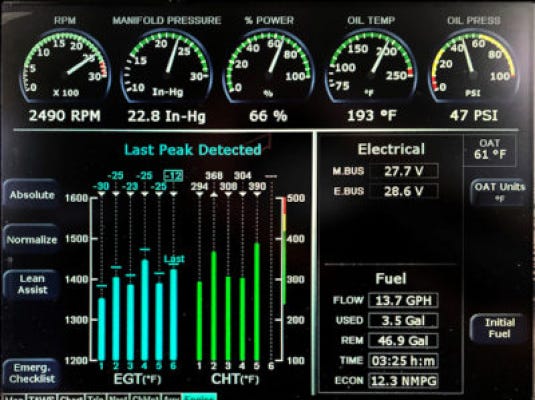Click the RPM gauge dial
Viewport: 535px width, 400px height.
[x=65, y=67]
